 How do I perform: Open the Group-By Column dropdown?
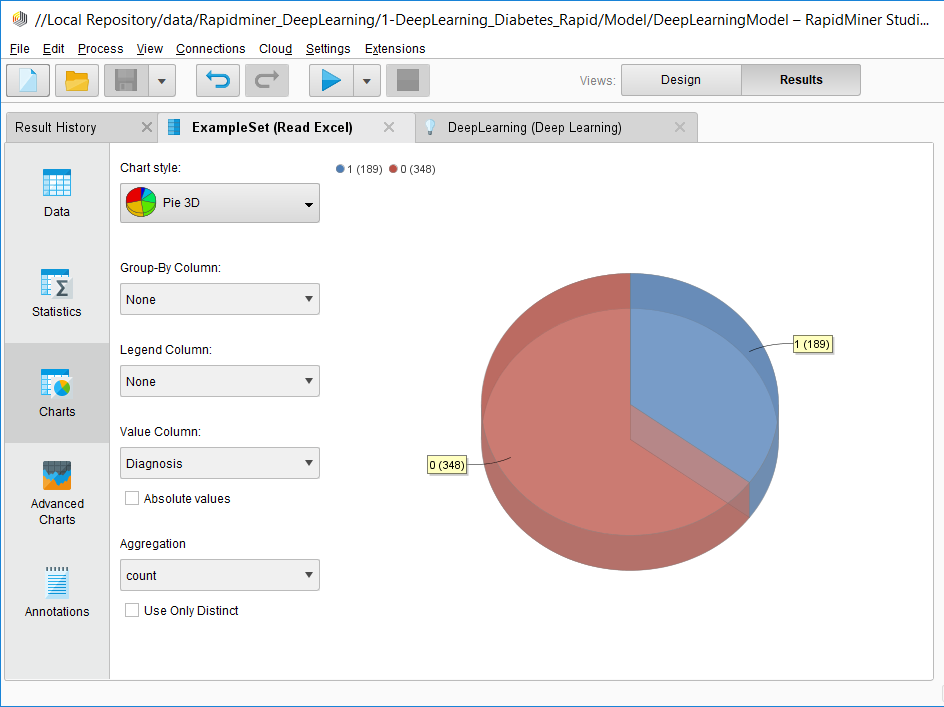(x=220, y=299)
